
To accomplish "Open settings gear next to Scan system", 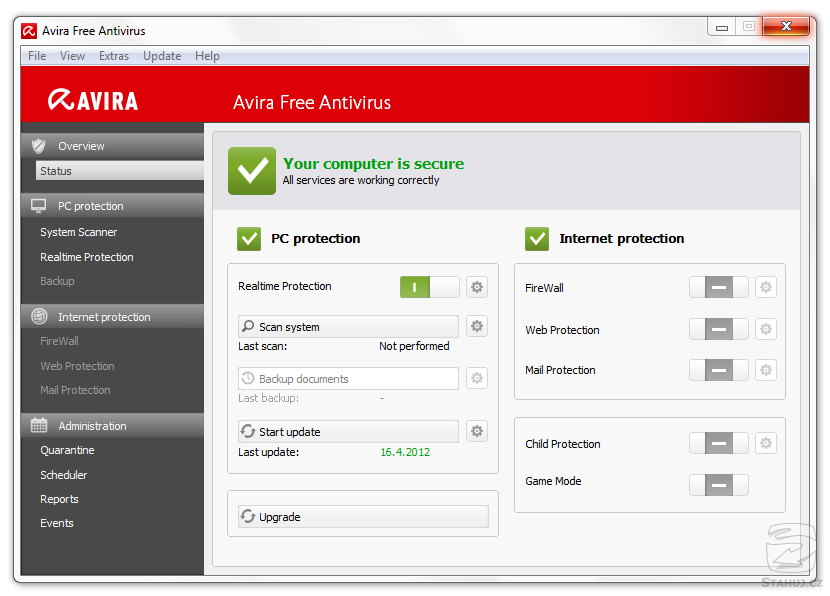I will (x=477, y=326).
